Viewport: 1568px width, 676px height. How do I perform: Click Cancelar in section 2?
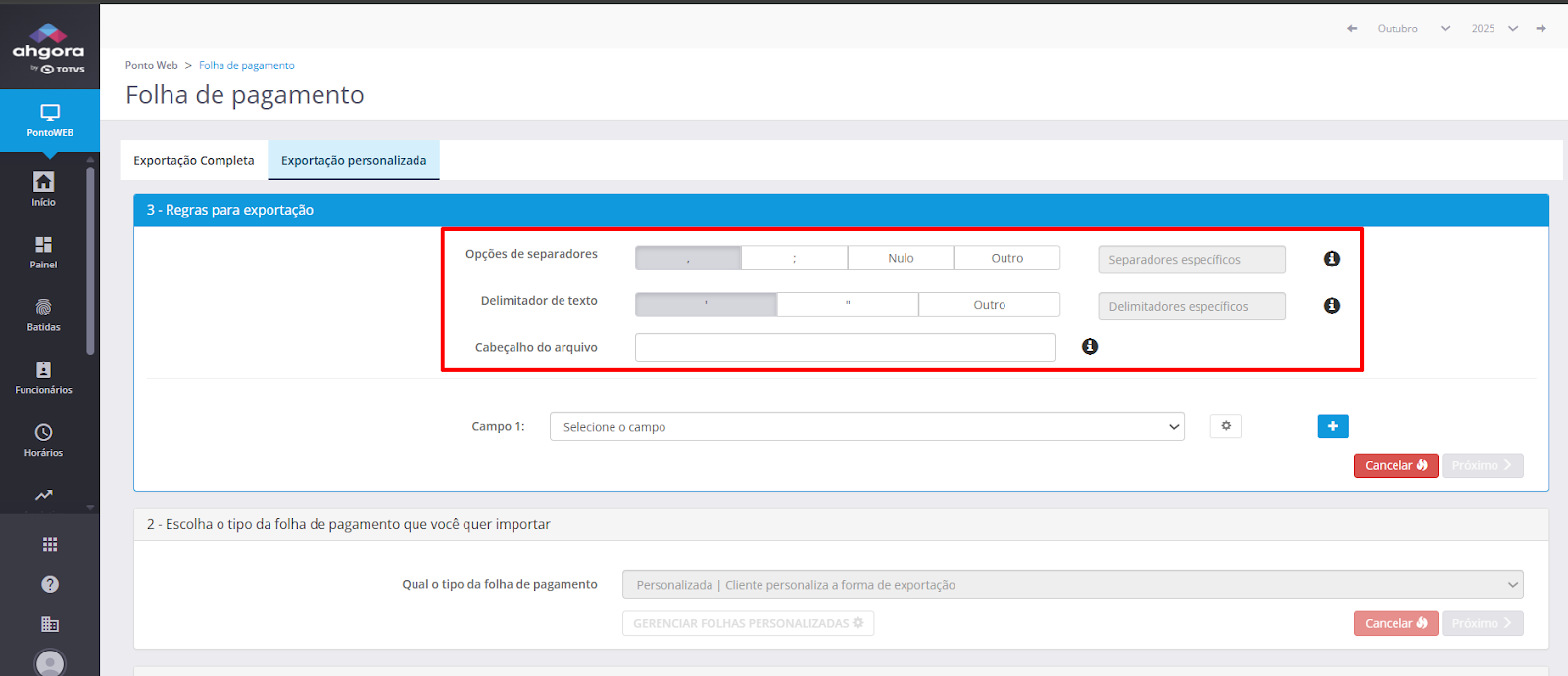coord(1396,623)
